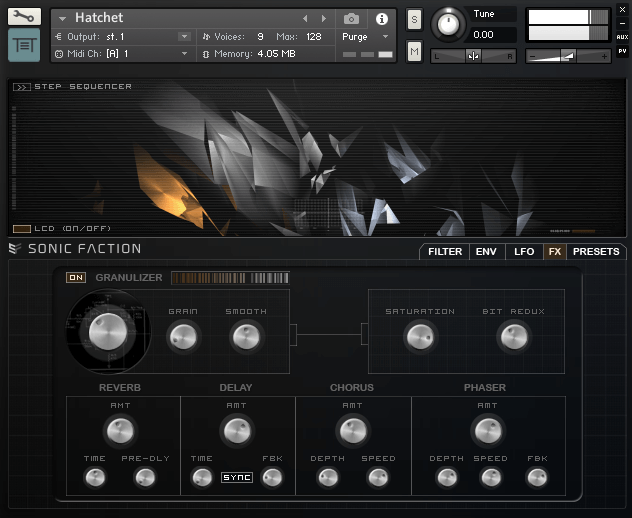Screen dimensions: 632x518
Task: Click the Phaser Speed knob
Action: [491, 477]
